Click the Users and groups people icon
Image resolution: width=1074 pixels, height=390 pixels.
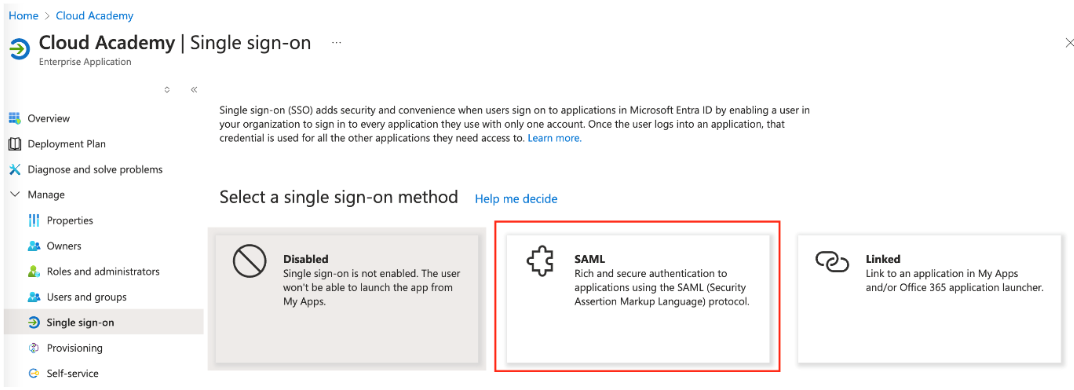tap(34, 297)
